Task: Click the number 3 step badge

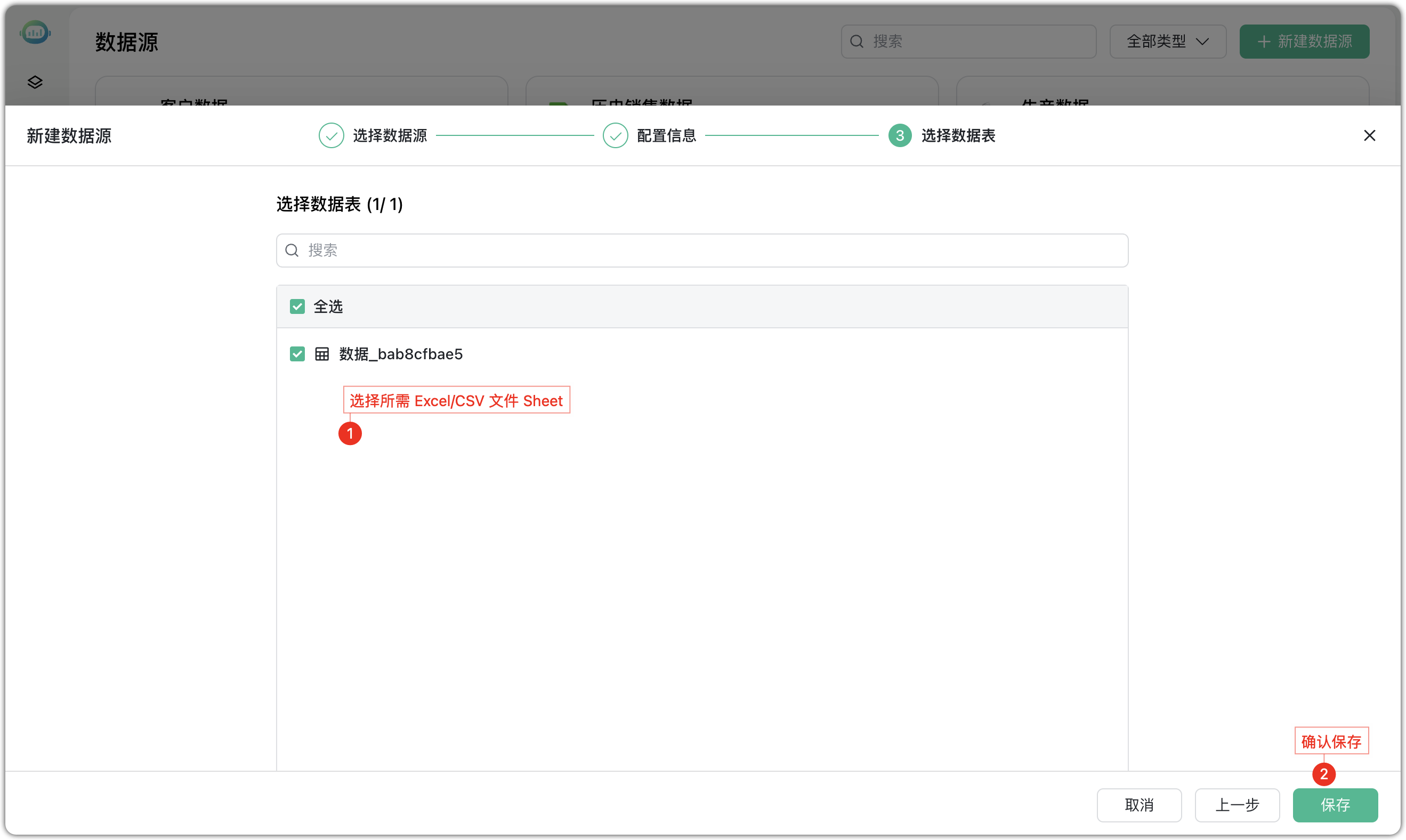Action: coord(900,135)
